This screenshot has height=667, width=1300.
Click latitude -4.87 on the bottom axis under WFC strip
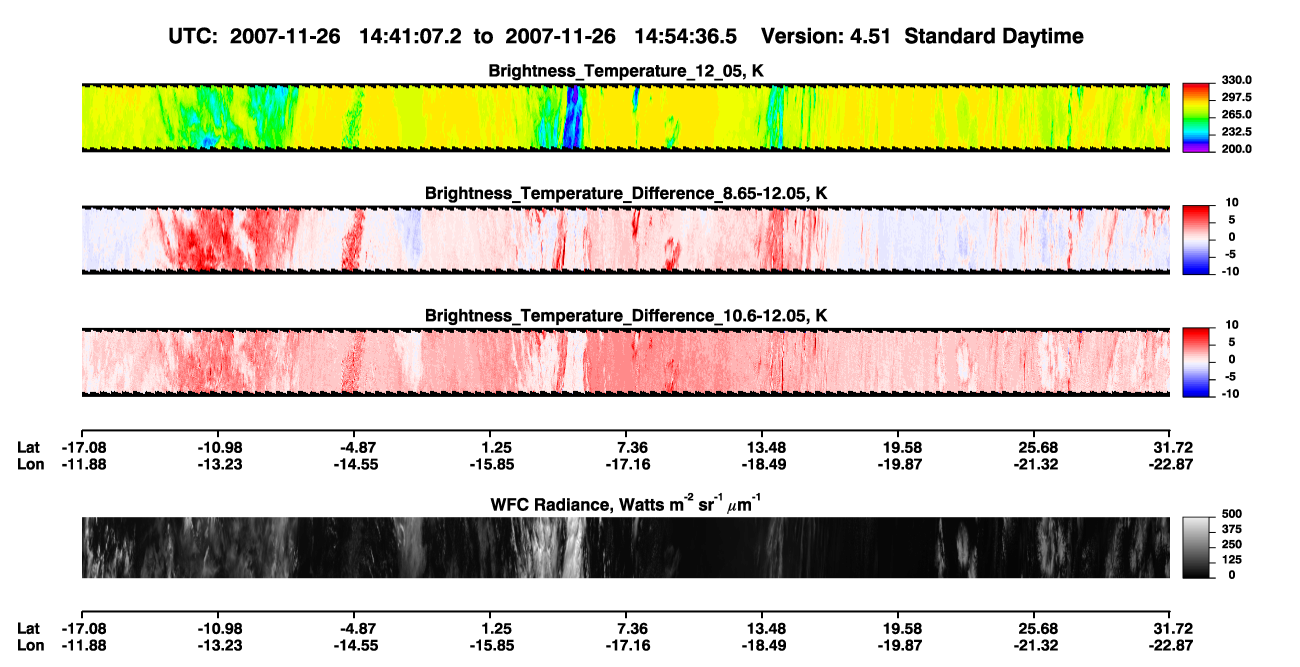pyautogui.click(x=353, y=629)
